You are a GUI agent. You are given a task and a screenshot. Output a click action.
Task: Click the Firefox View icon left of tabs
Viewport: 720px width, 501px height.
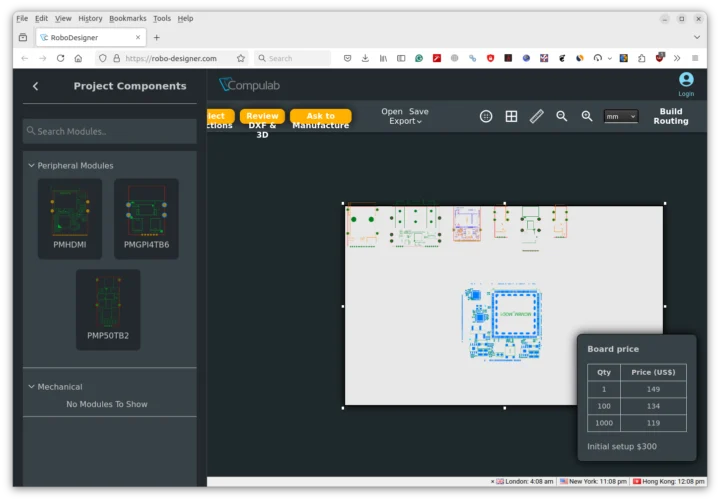[23, 37]
